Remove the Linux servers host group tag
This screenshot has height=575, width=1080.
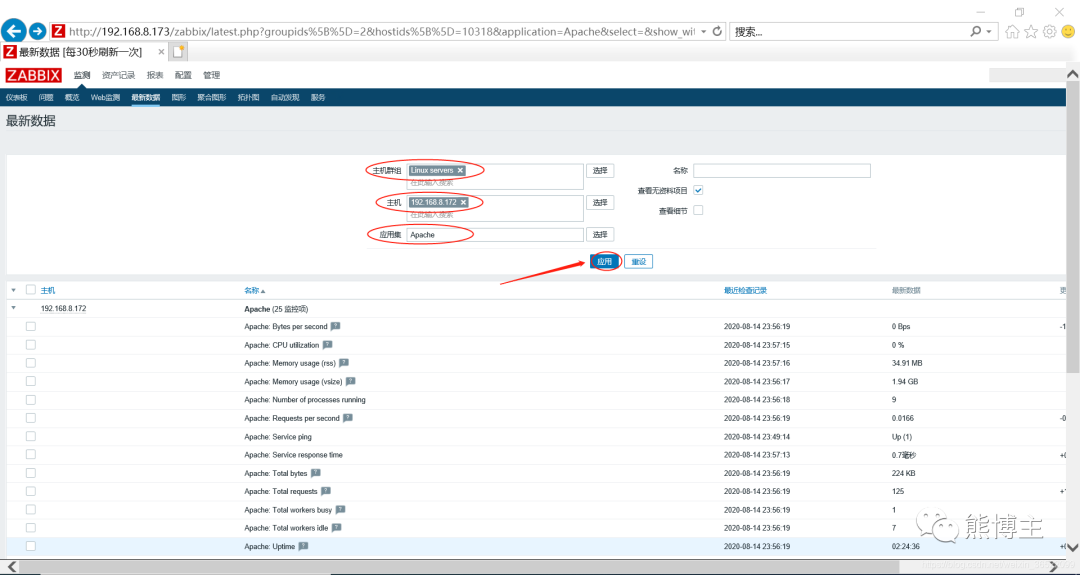point(460,170)
